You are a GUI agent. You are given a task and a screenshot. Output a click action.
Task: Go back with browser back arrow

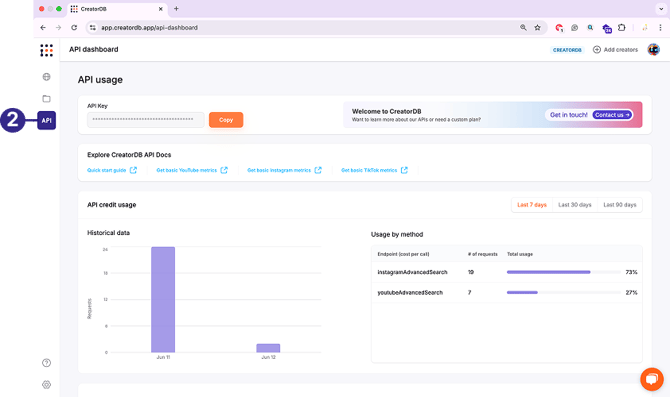point(43,27)
